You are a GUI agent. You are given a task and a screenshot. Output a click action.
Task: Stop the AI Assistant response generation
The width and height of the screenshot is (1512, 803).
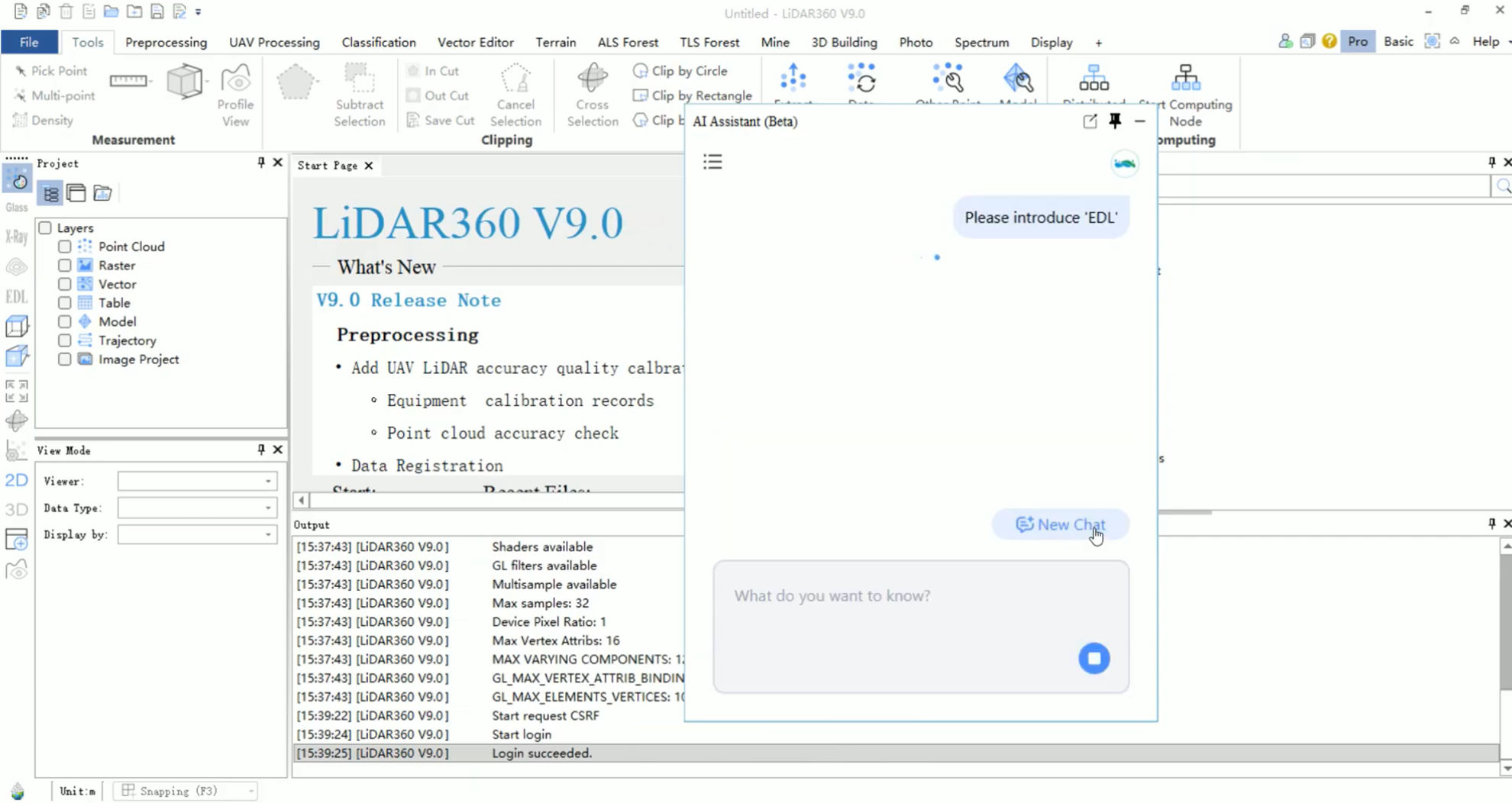[1094, 658]
